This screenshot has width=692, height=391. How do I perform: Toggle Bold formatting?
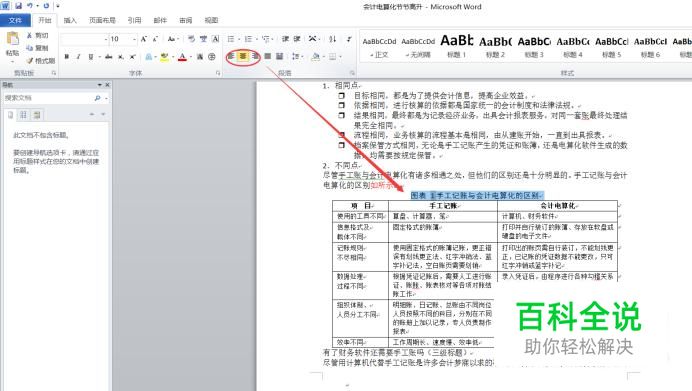coord(67,56)
